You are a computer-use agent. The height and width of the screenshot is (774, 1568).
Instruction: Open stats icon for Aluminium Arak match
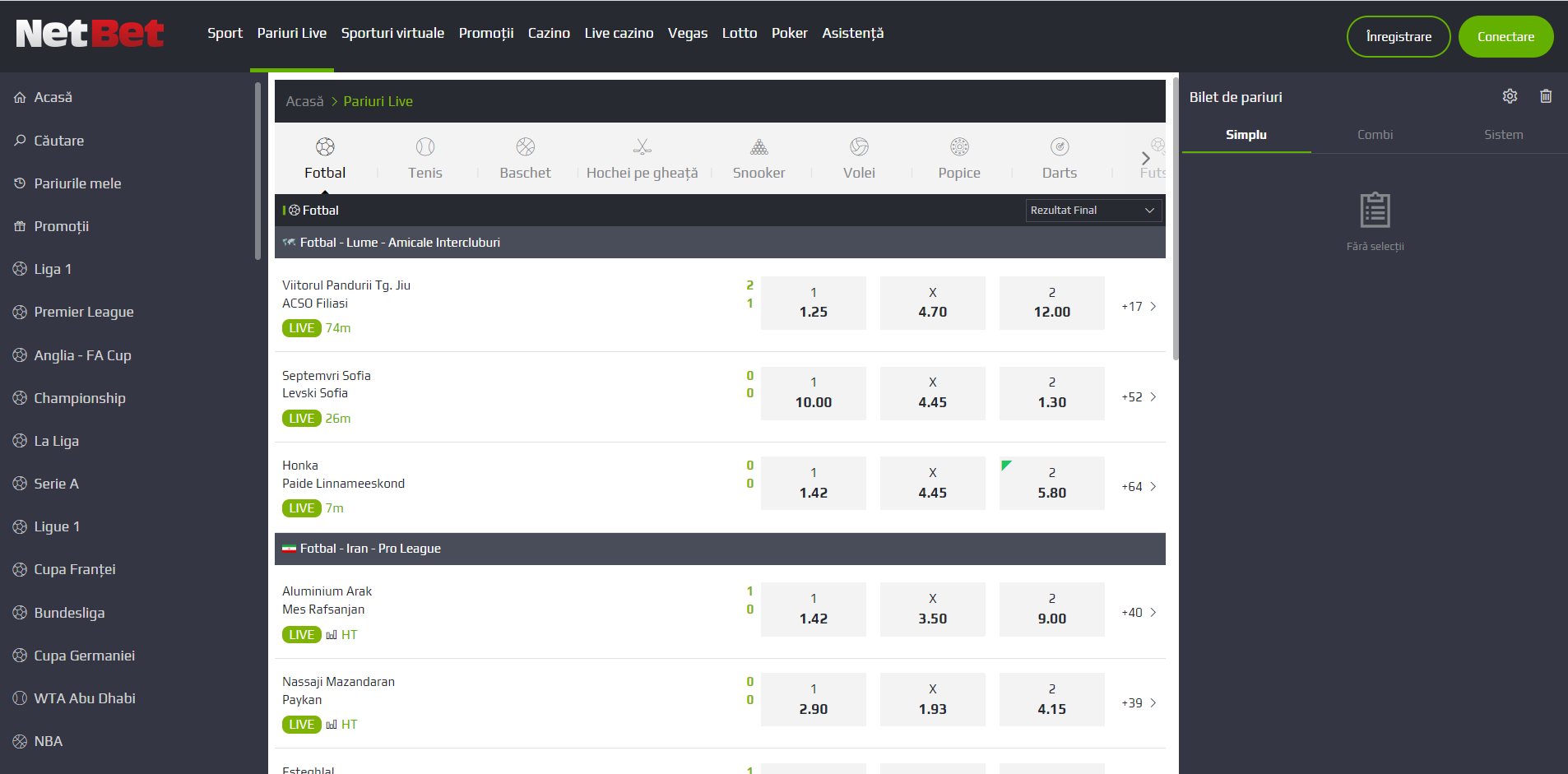(332, 635)
